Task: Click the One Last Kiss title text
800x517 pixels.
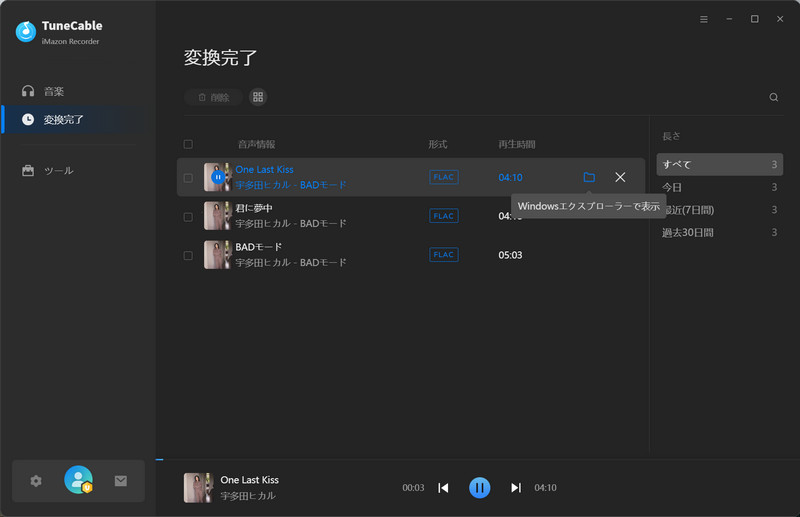Action: pos(264,169)
